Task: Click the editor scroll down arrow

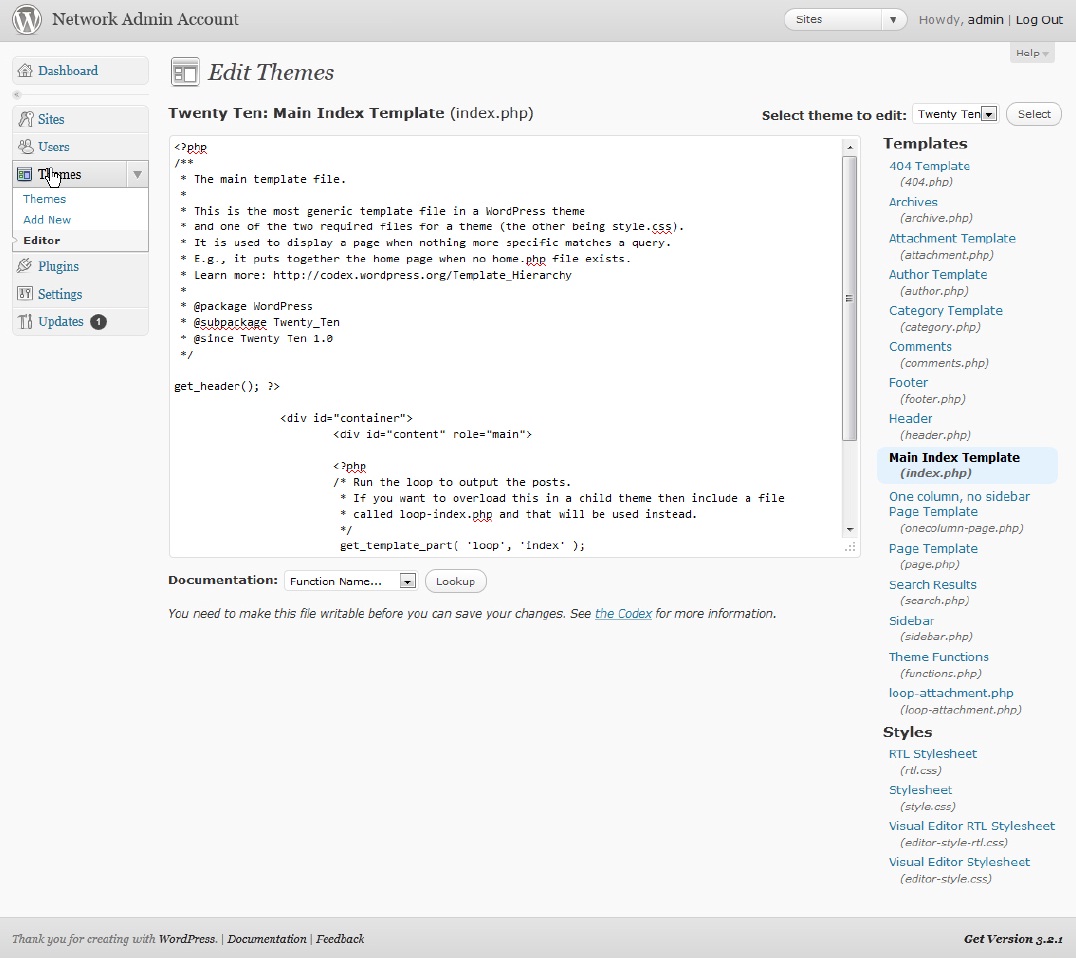Action: [850, 529]
